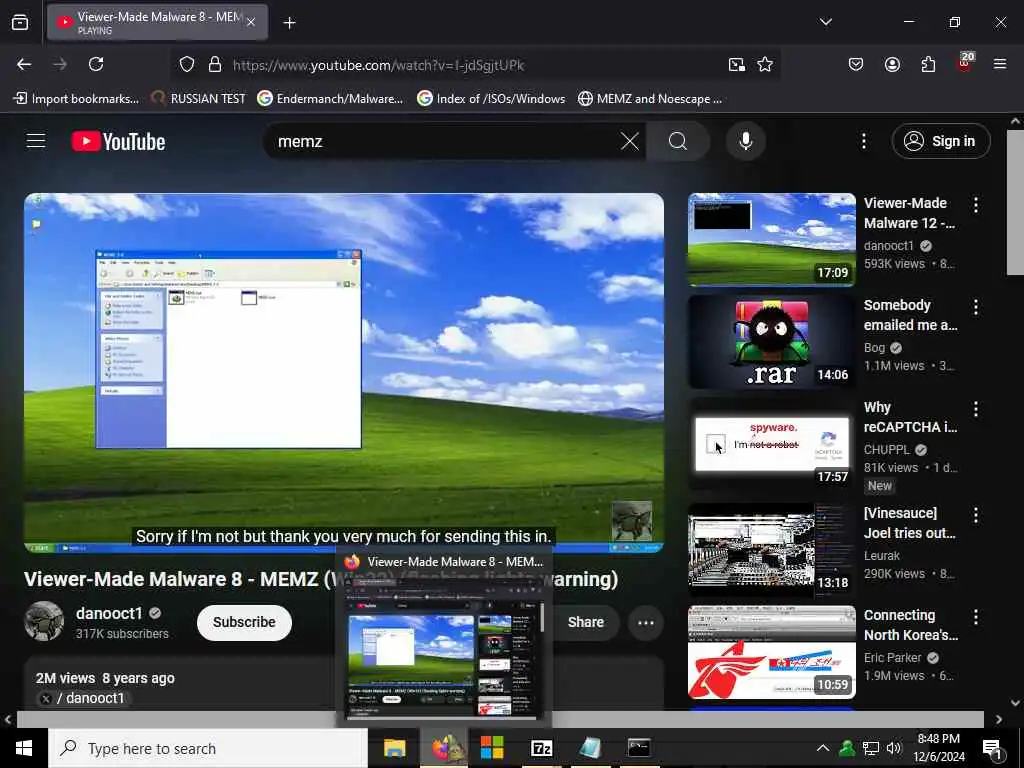This screenshot has width=1024, height=768.
Task: Go to YouTube home via logo
Action: coord(118,141)
